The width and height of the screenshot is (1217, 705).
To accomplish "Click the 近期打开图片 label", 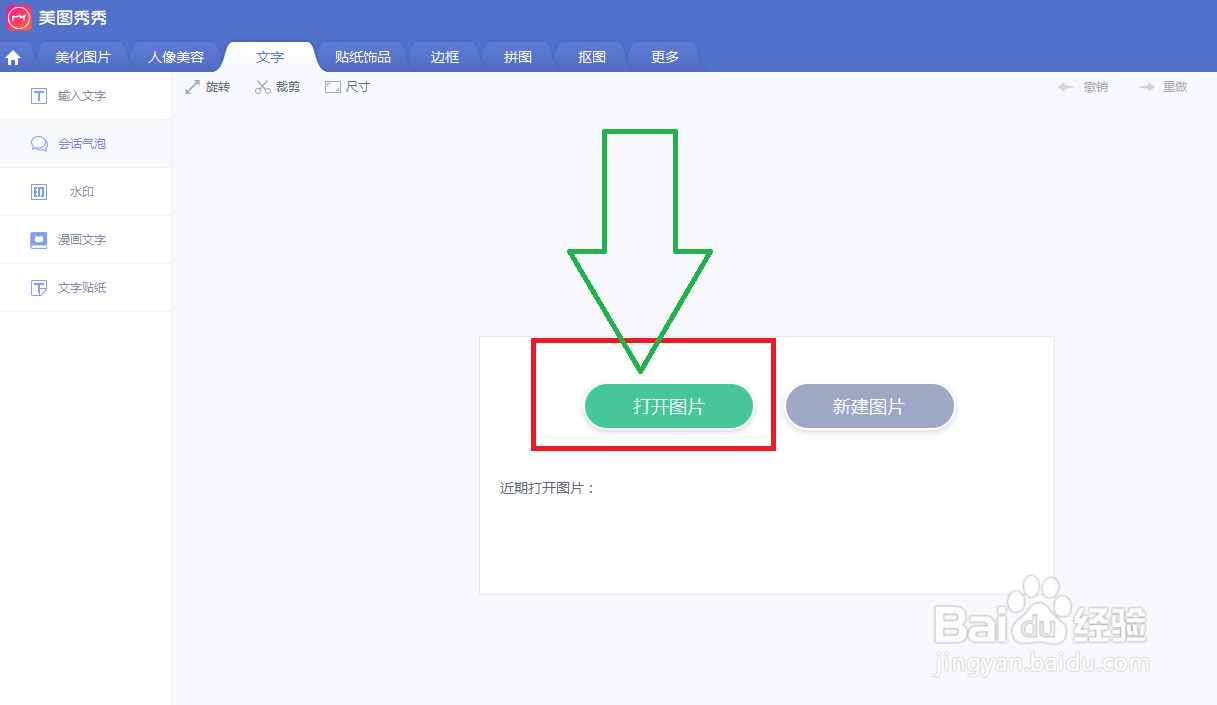I will 547,488.
